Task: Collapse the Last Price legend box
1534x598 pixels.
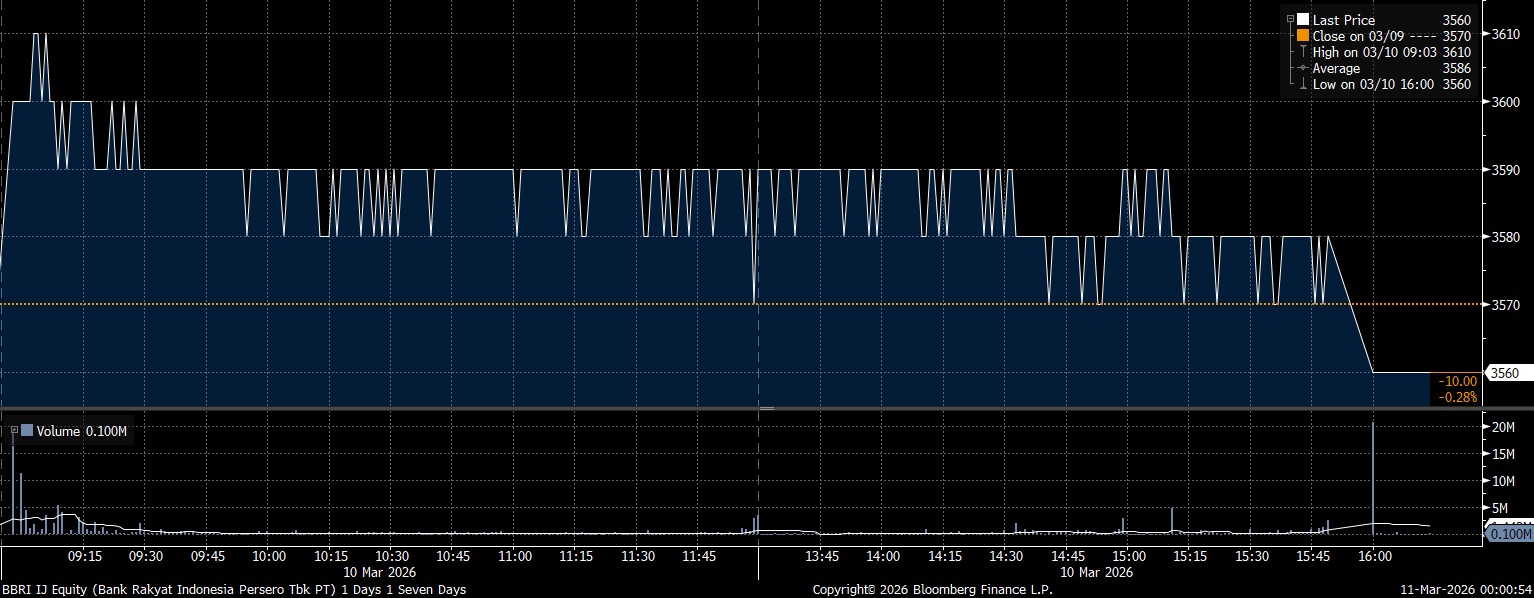Action: click(1290, 19)
